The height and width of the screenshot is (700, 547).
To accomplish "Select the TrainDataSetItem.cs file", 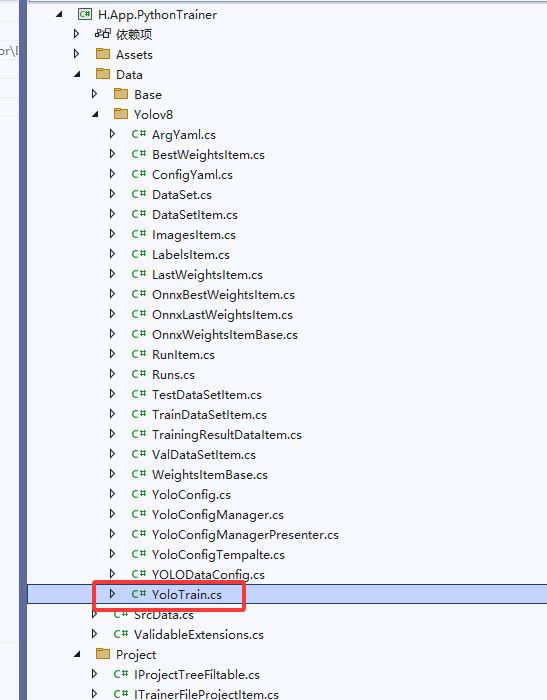I will 209,414.
